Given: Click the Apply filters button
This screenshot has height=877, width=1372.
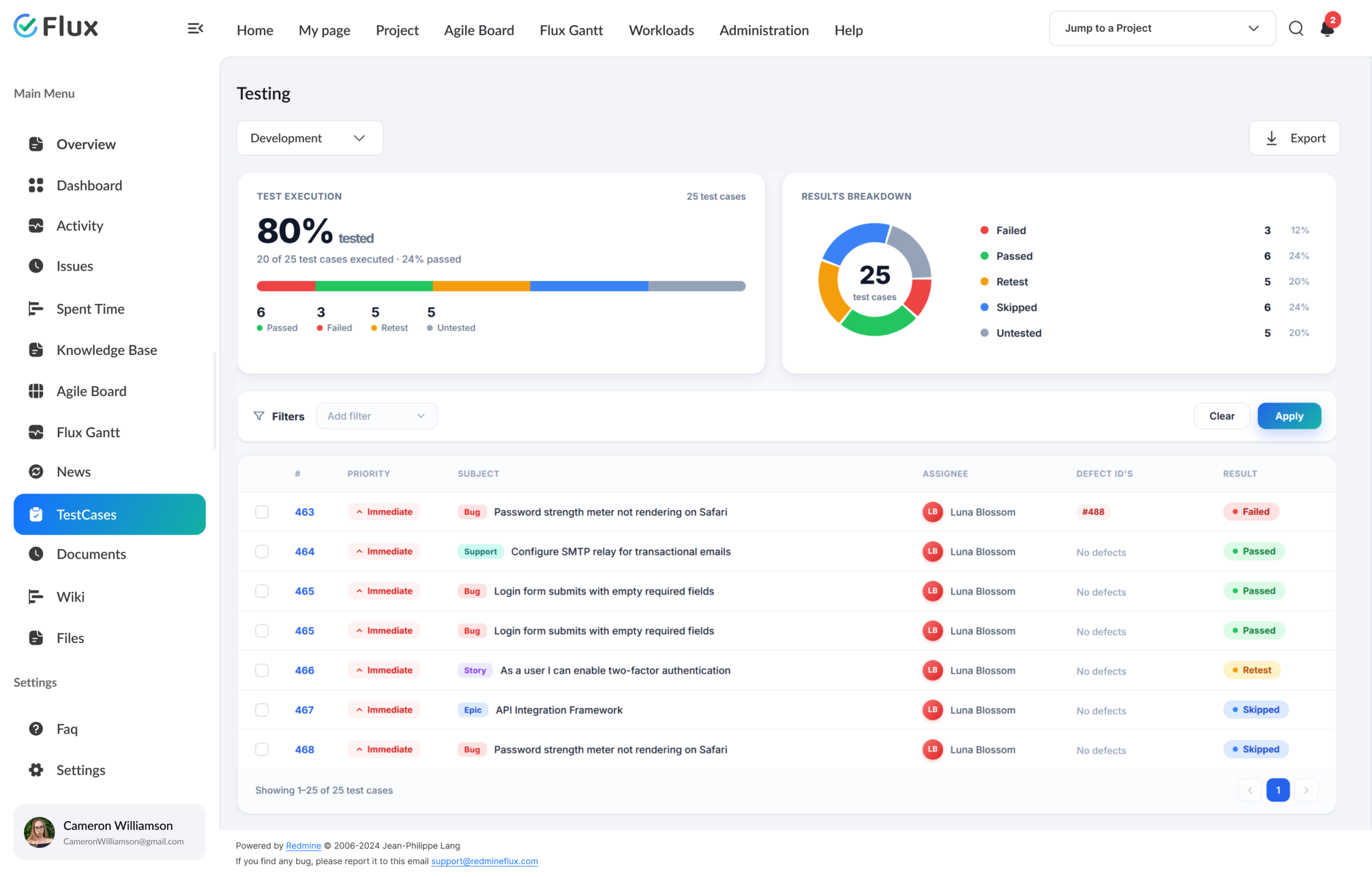Looking at the screenshot, I should (x=1289, y=416).
